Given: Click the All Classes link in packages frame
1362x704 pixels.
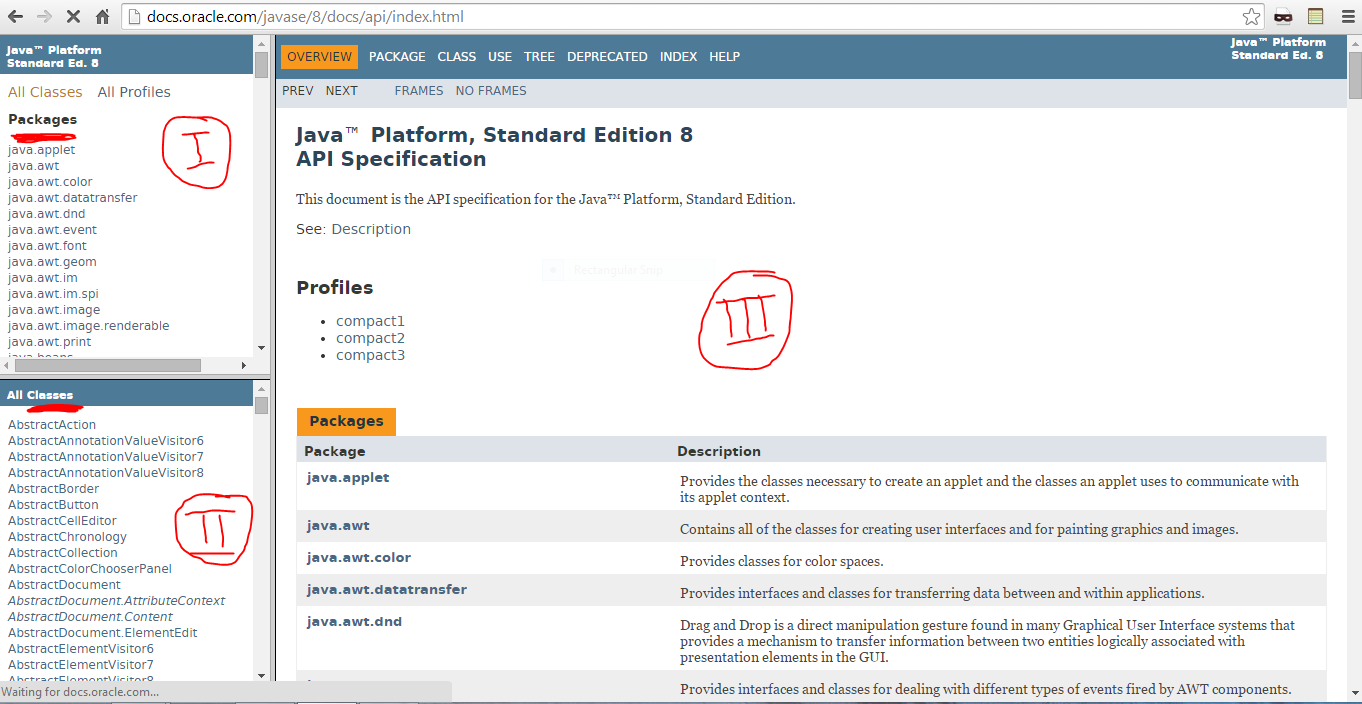Looking at the screenshot, I should pos(45,92).
